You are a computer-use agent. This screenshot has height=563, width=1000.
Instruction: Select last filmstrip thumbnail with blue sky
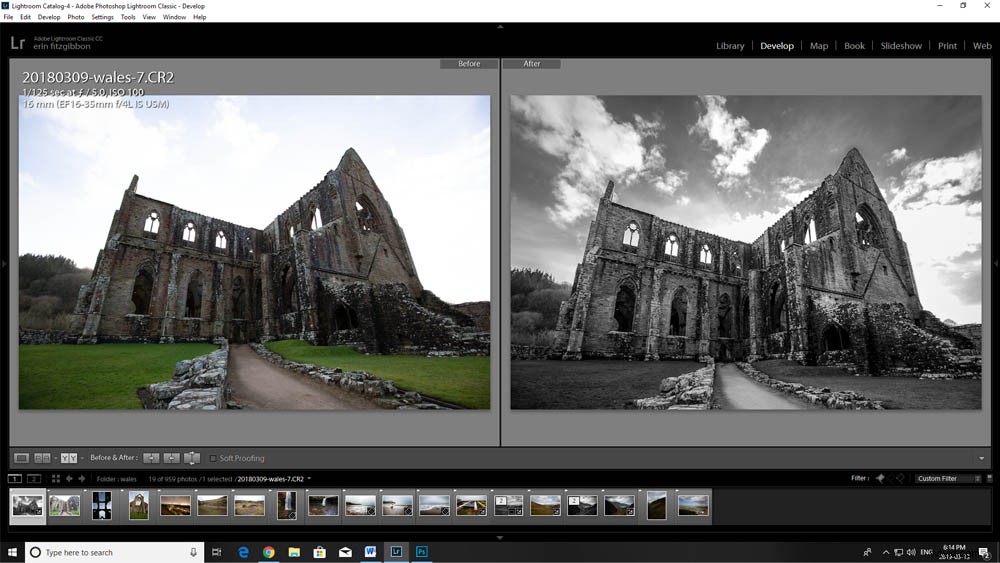[x=693, y=506]
